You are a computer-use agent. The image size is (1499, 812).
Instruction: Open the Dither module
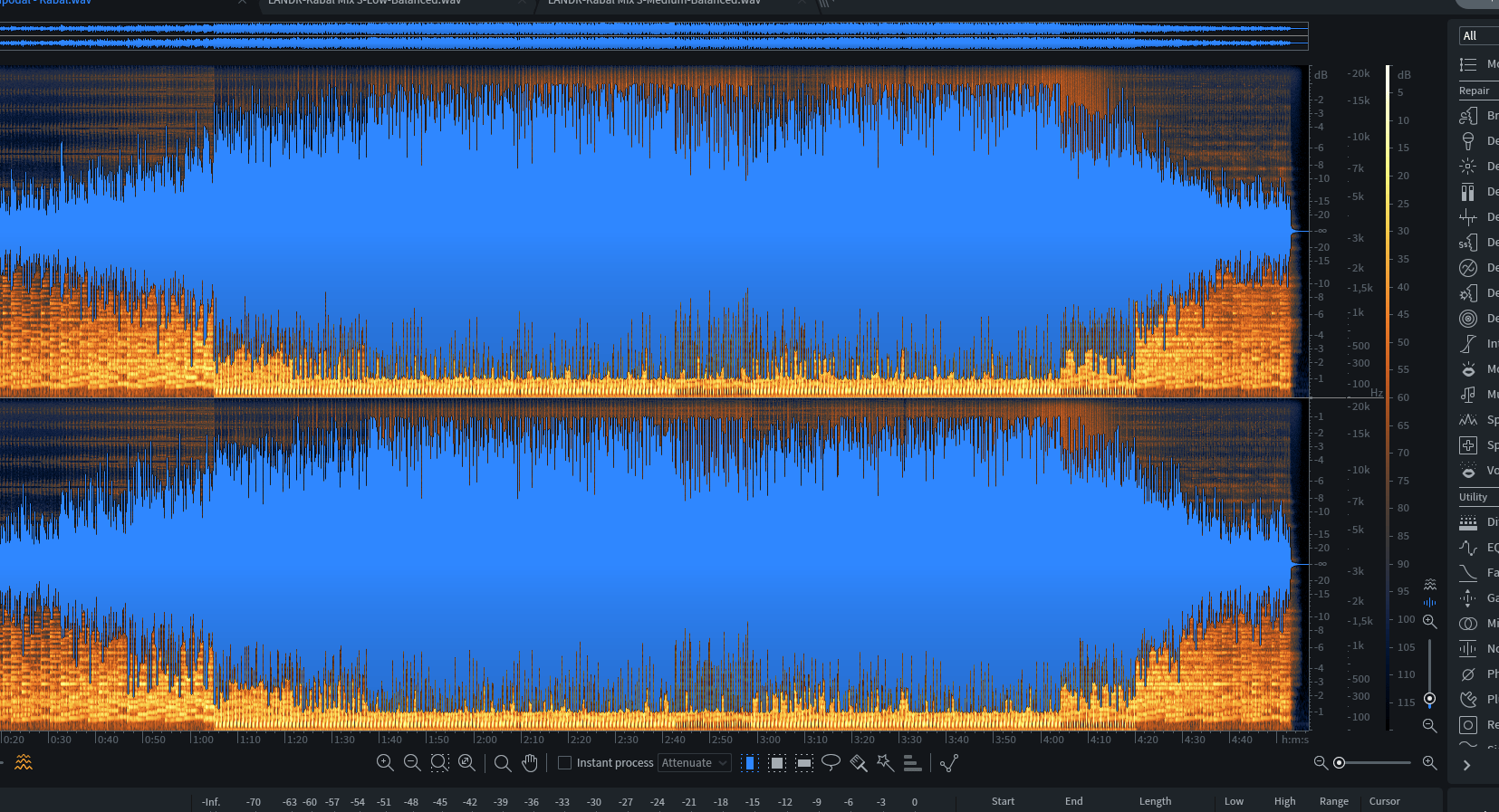pyautogui.click(x=1468, y=521)
